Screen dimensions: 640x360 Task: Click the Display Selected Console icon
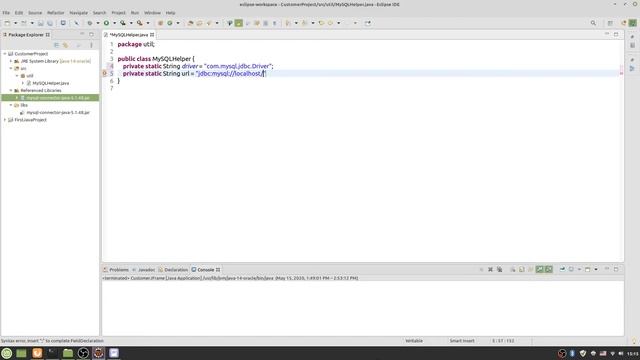tap(571, 269)
